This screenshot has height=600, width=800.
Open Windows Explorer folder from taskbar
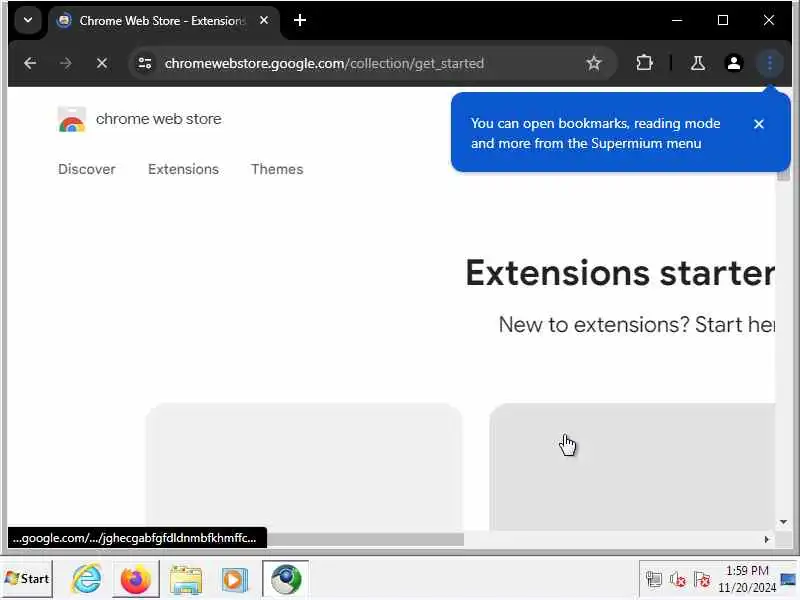[x=186, y=580]
